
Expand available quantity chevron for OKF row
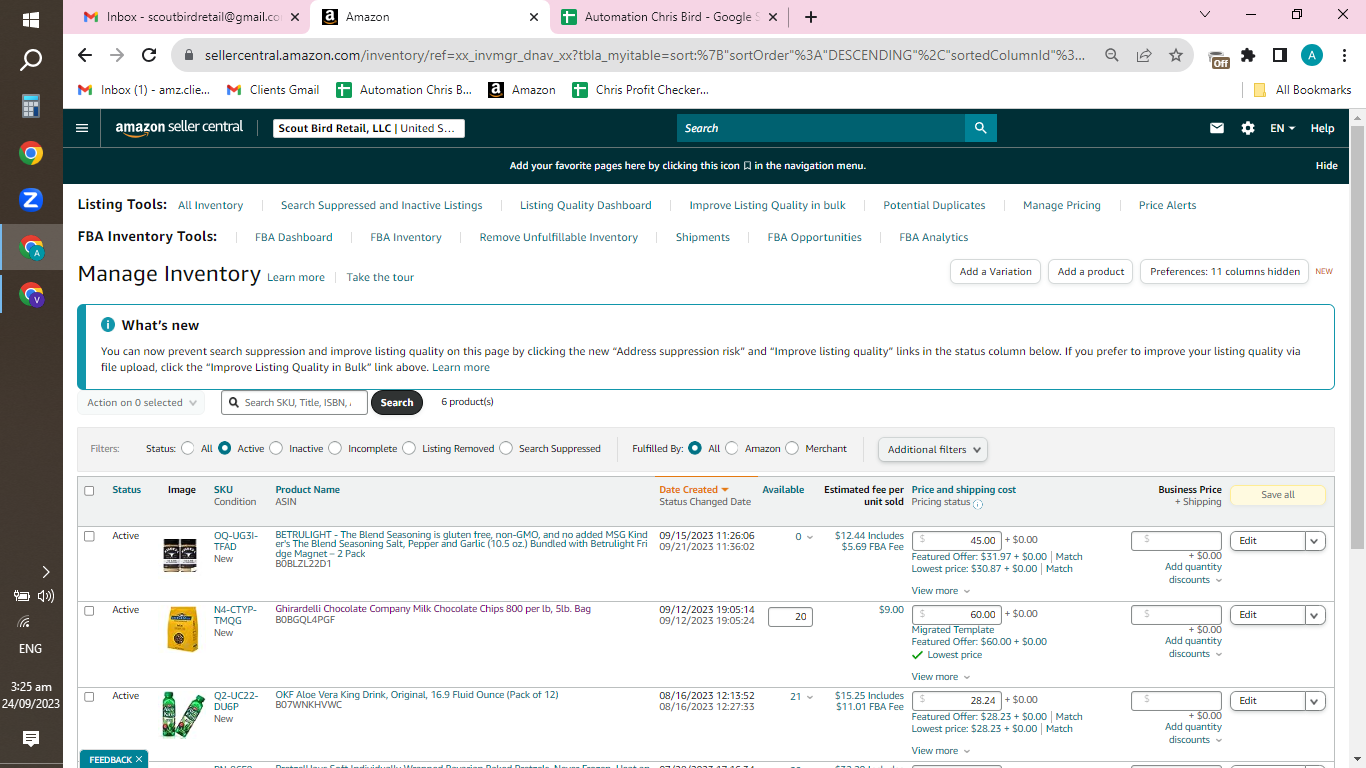point(810,697)
